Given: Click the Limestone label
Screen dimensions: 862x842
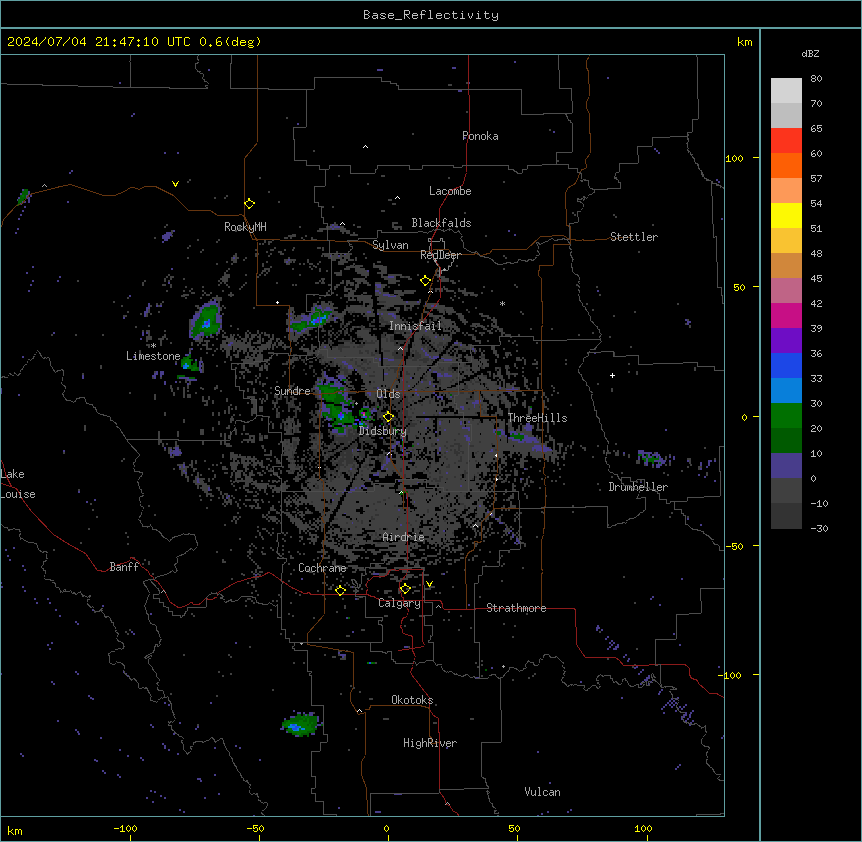Looking at the screenshot, I should coord(153,356).
